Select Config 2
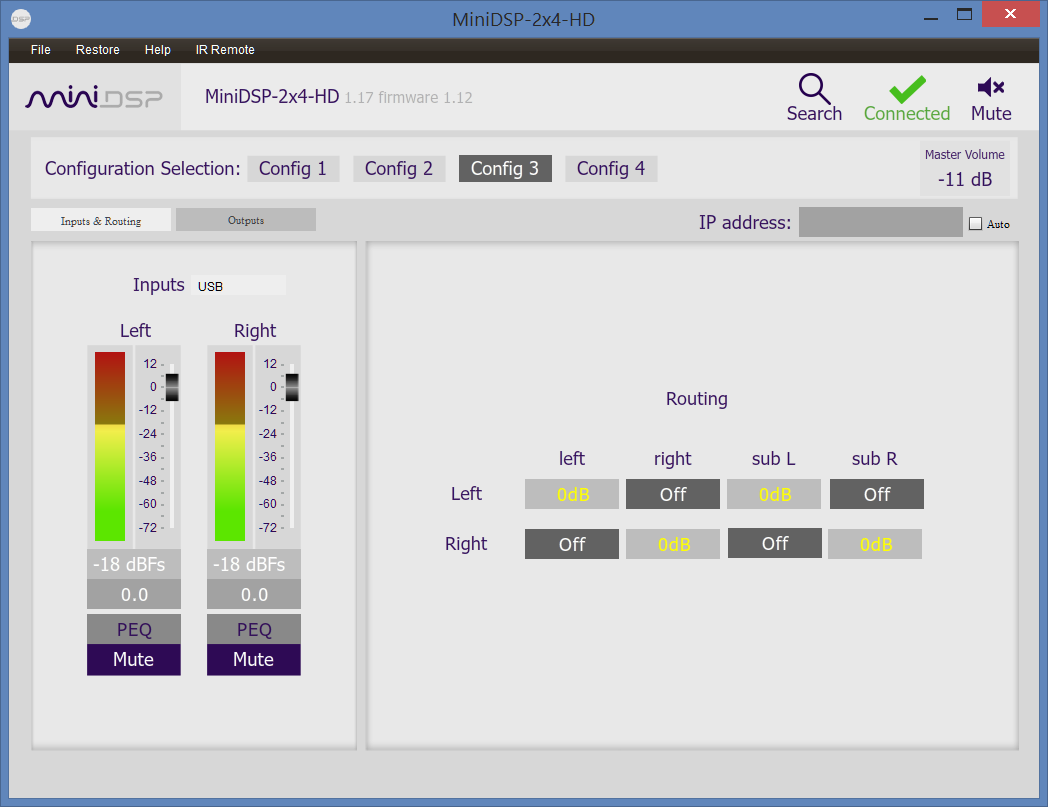Image resolution: width=1048 pixels, height=807 pixels. (x=399, y=168)
